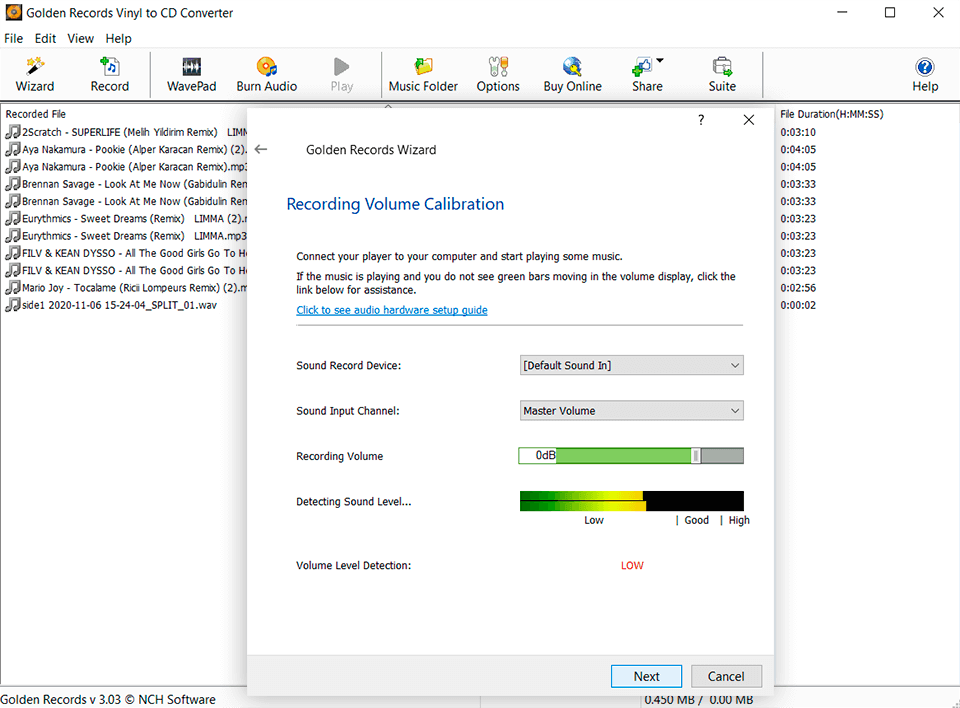Screen dimensions: 960x708
Task: Open the File menu
Action: 13,38
